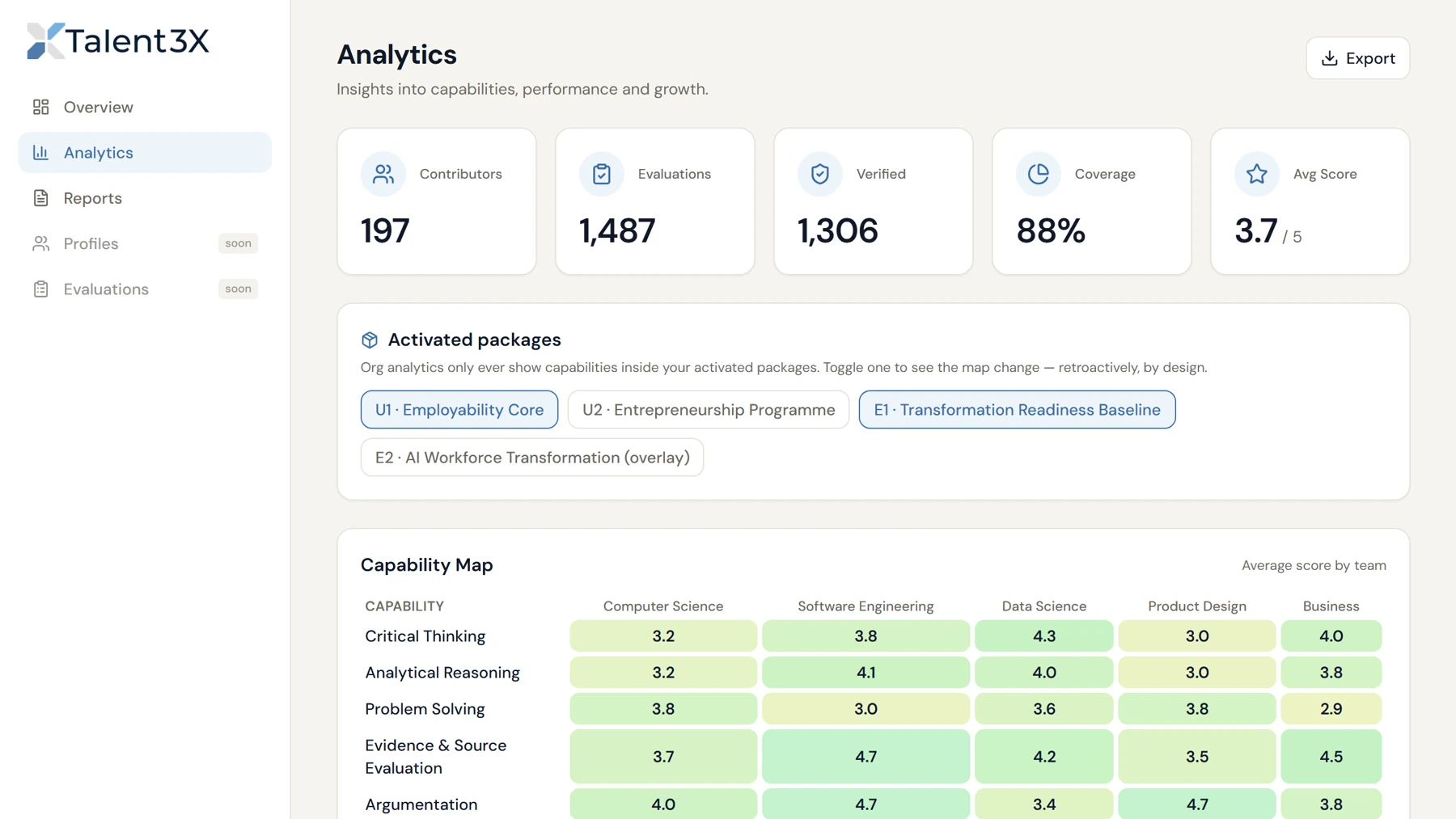Click the Data Science Critical Thinking 4.3 cell
The image size is (1456, 819).
(1044, 636)
